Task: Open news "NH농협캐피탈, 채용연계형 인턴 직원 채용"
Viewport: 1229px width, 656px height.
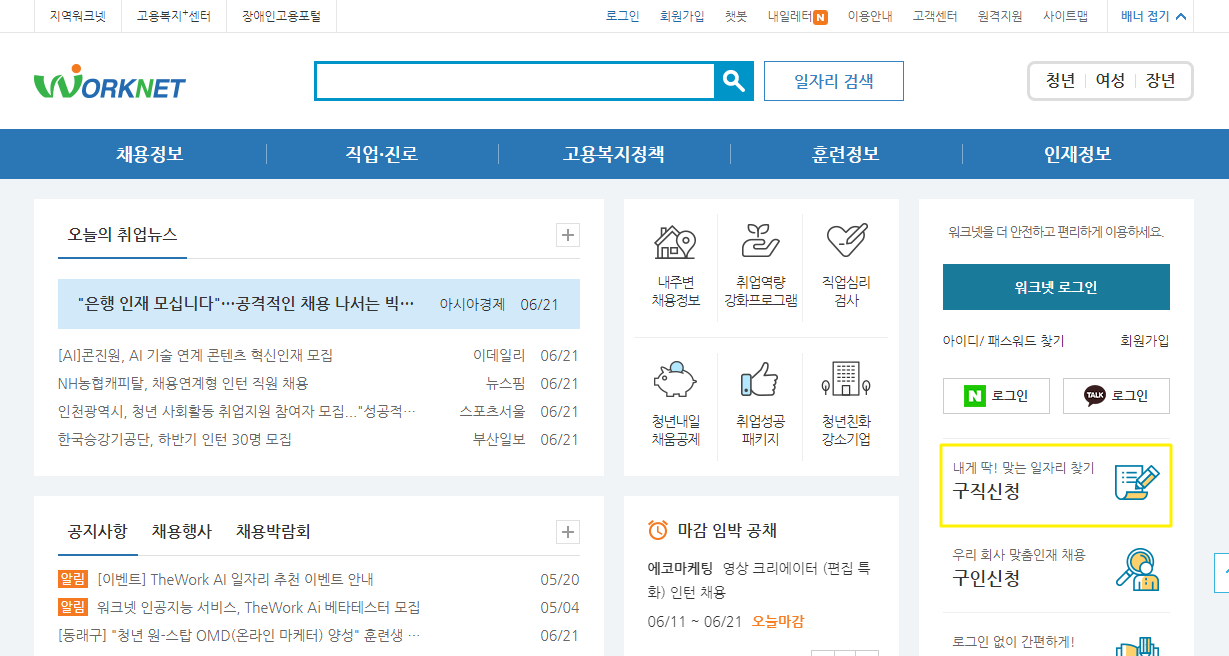Action: pos(183,384)
